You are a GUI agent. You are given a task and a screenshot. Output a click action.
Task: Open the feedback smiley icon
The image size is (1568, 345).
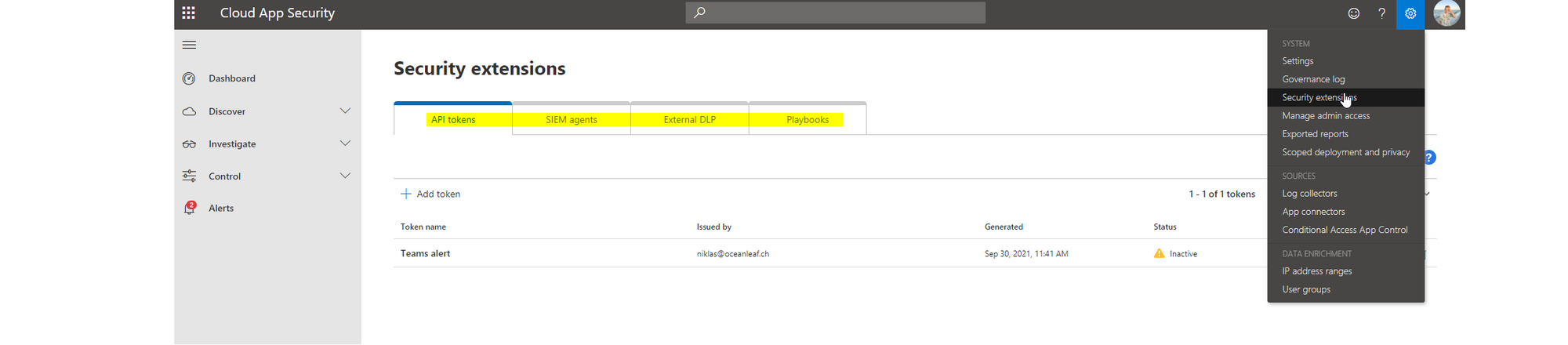(x=1354, y=13)
